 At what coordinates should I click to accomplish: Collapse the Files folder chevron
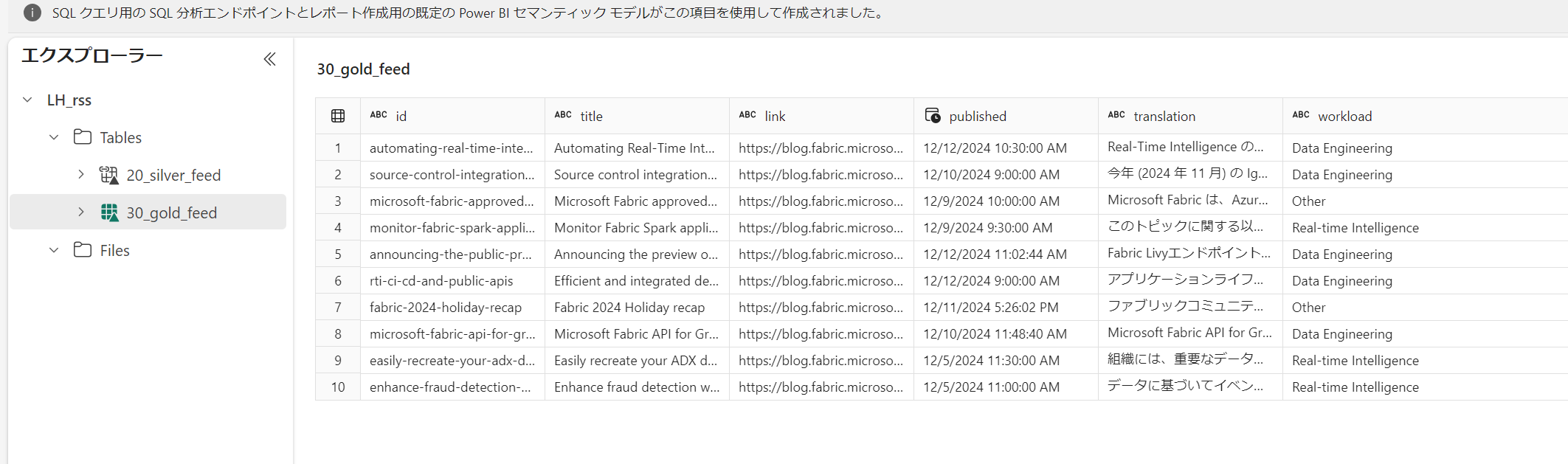click(x=54, y=250)
